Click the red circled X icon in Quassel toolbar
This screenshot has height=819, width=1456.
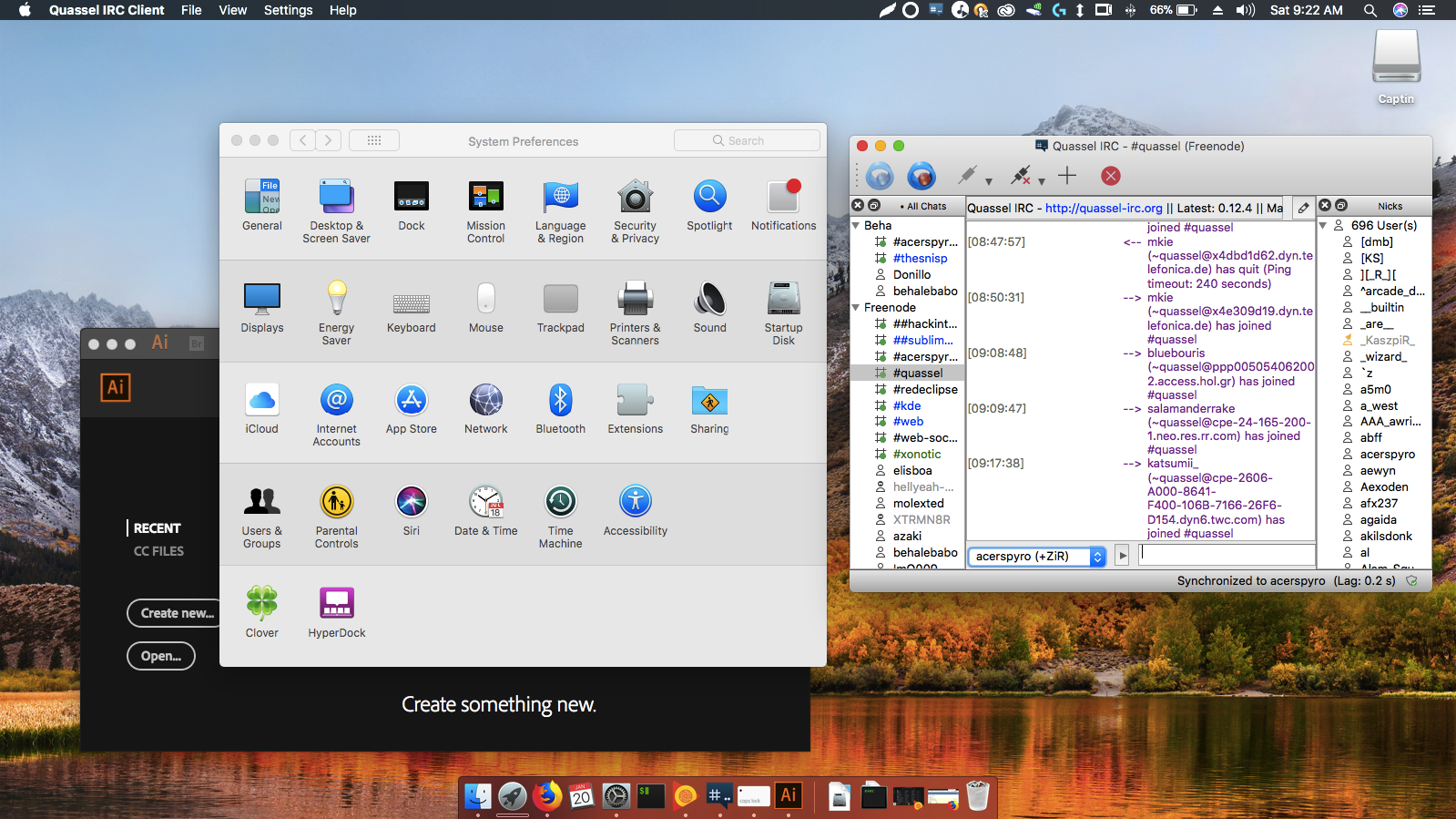click(1111, 176)
